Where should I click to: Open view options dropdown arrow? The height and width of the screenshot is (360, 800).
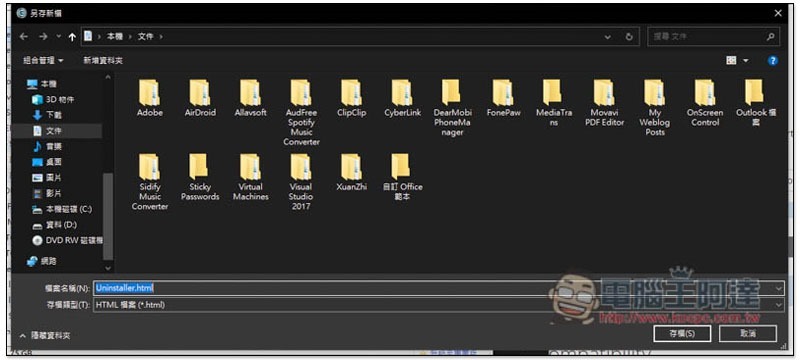(x=745, y=61)
